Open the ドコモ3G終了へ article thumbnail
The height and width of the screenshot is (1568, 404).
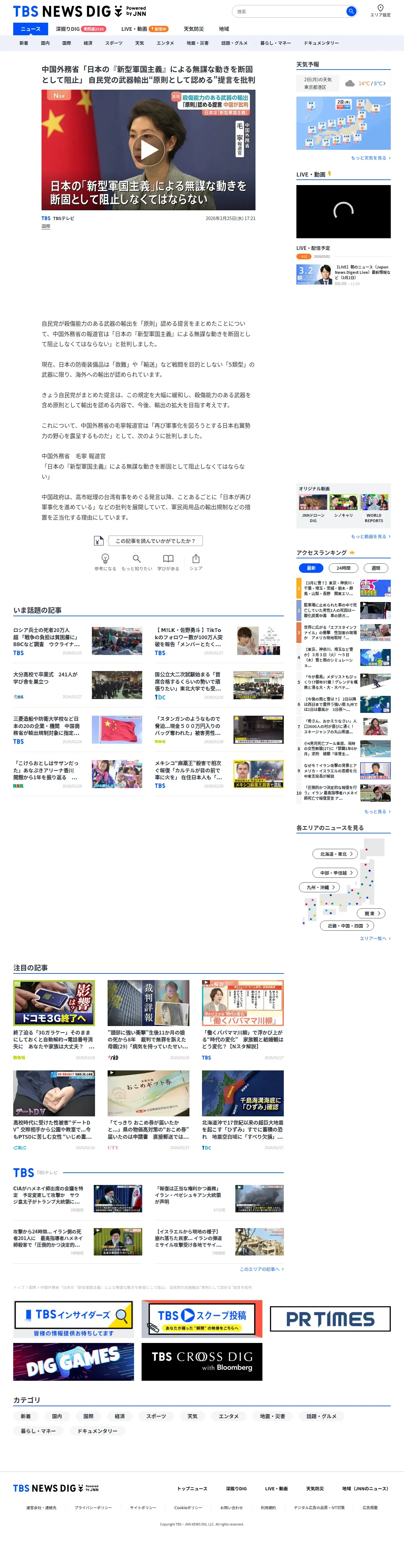coord(54,1002)
